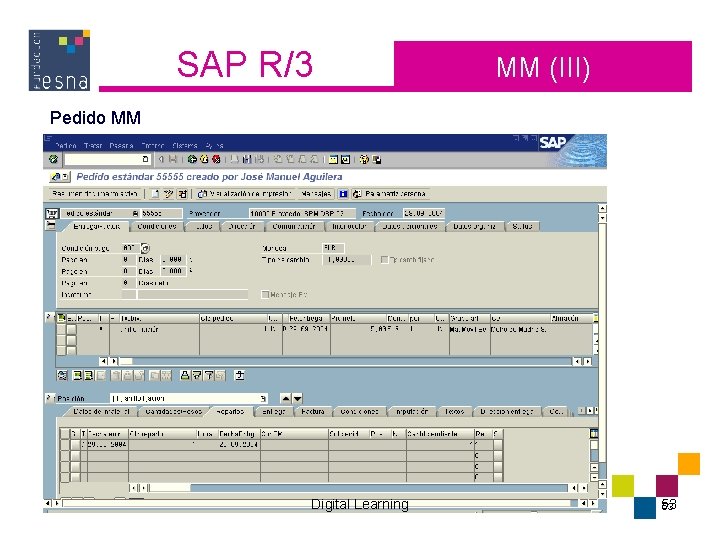Collapse the header section expander

pyautogui.click(x=51, y=225)
